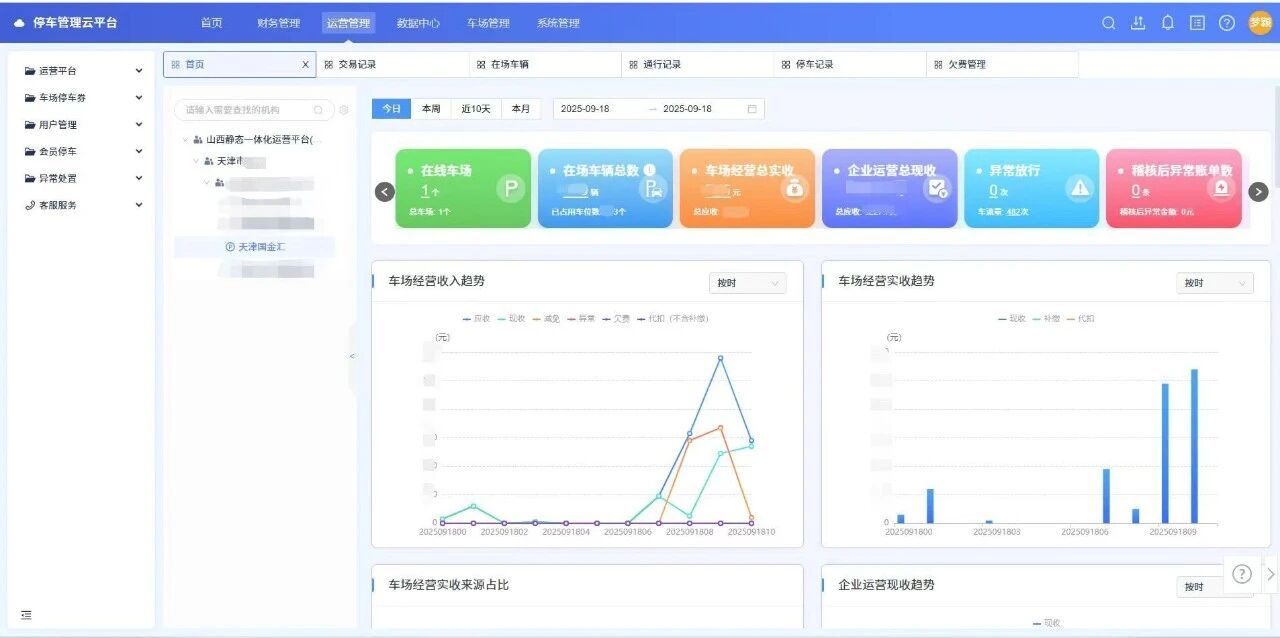Click the search magnifier icon in header
This screenshot has height=638, width=1280.
point(1108,23)
